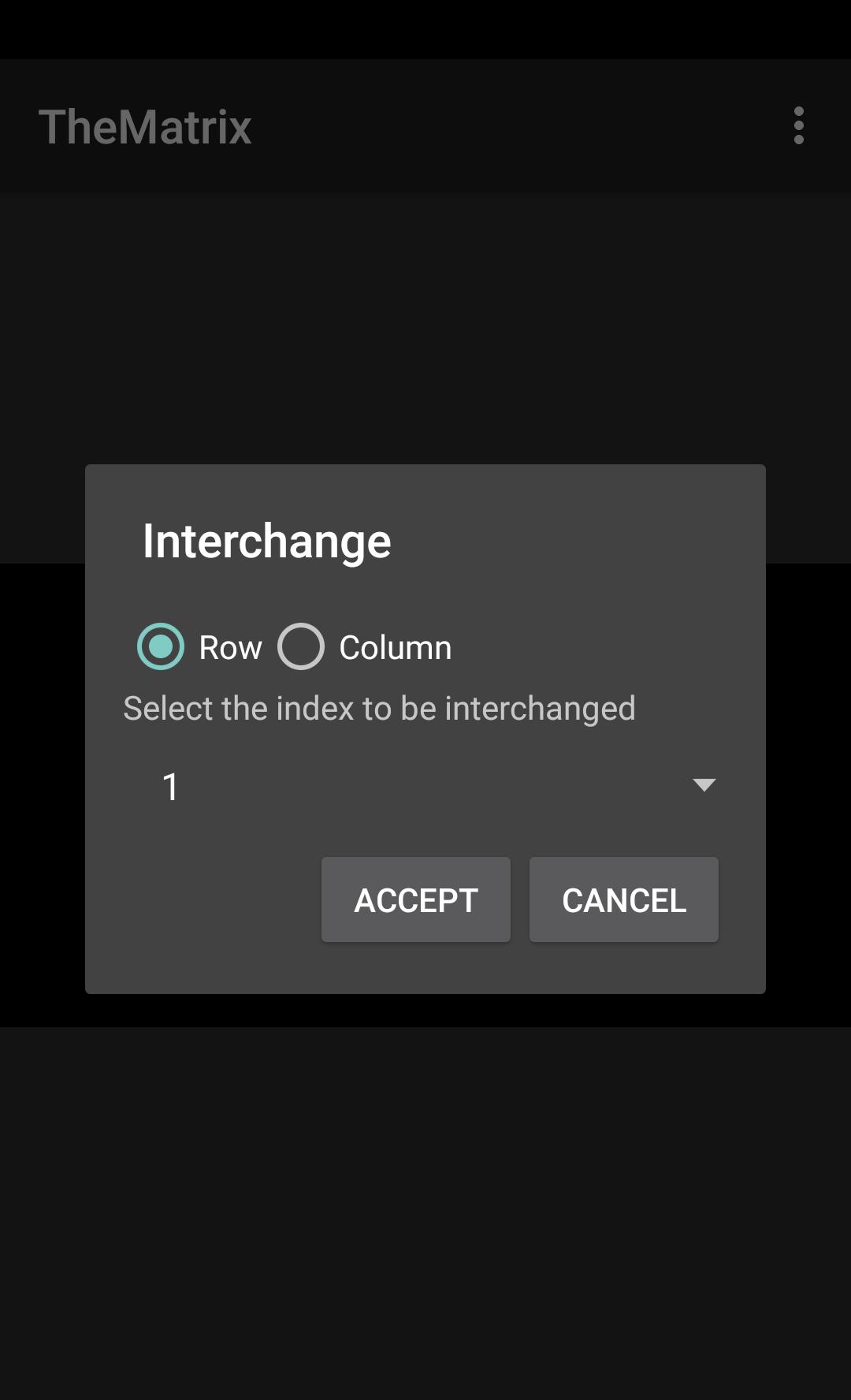Tap empty toolbar space beside the TheMatrix title

512,126
